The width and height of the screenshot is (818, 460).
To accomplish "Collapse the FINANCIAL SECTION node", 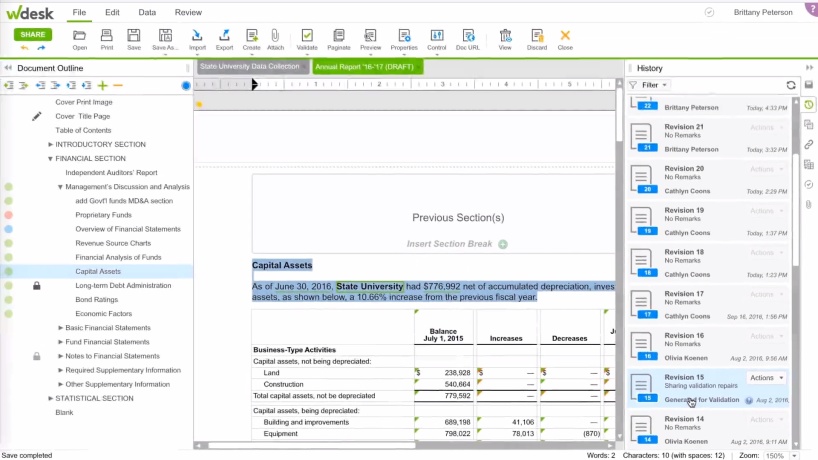I will coord(51,159).
